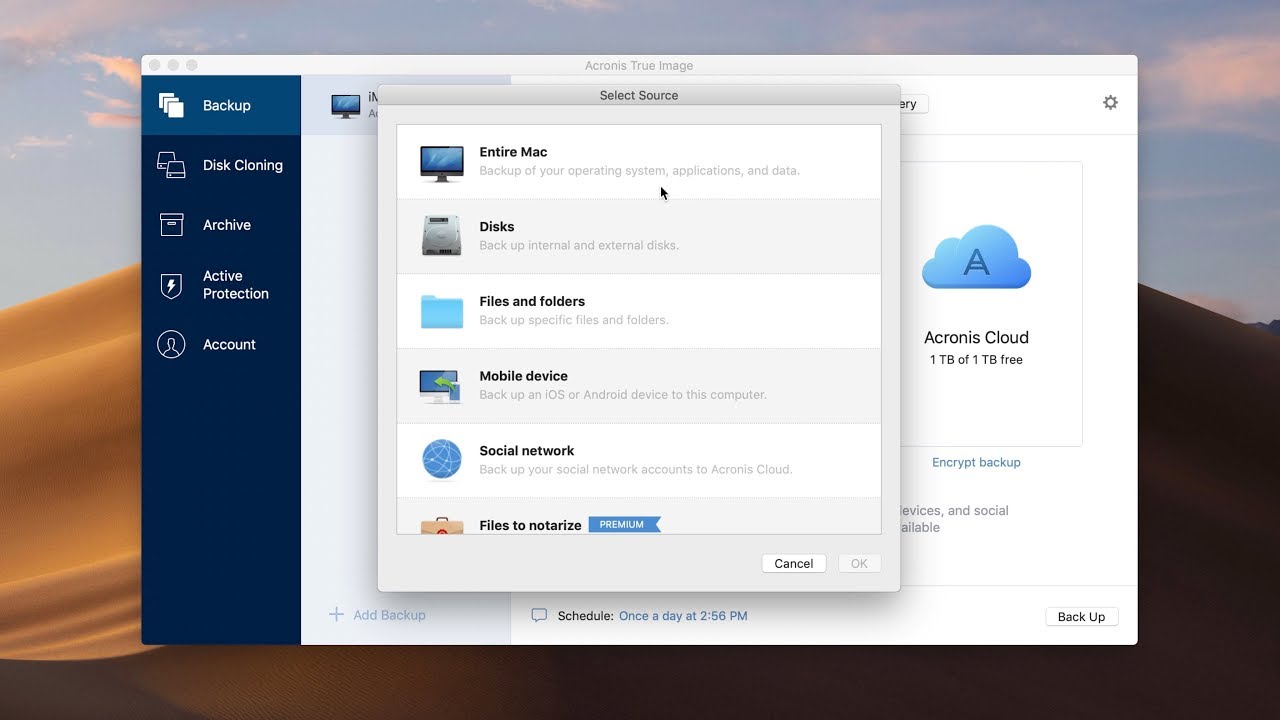Click the Acronis Cloud destination icon

(x=976, y=257)
